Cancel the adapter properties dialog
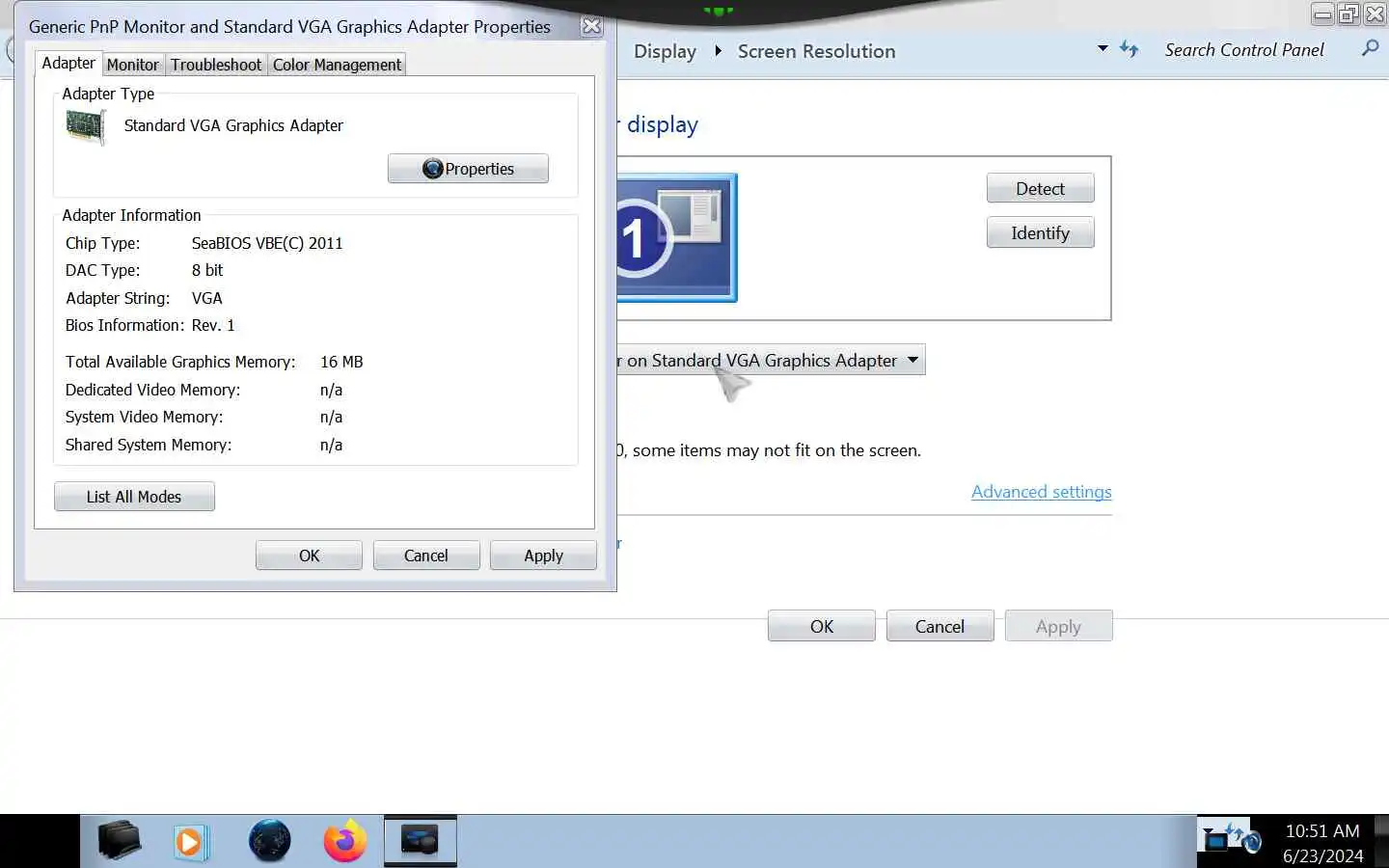The height and width of the screenshot is (868, 1389). [x=425, y=556]
